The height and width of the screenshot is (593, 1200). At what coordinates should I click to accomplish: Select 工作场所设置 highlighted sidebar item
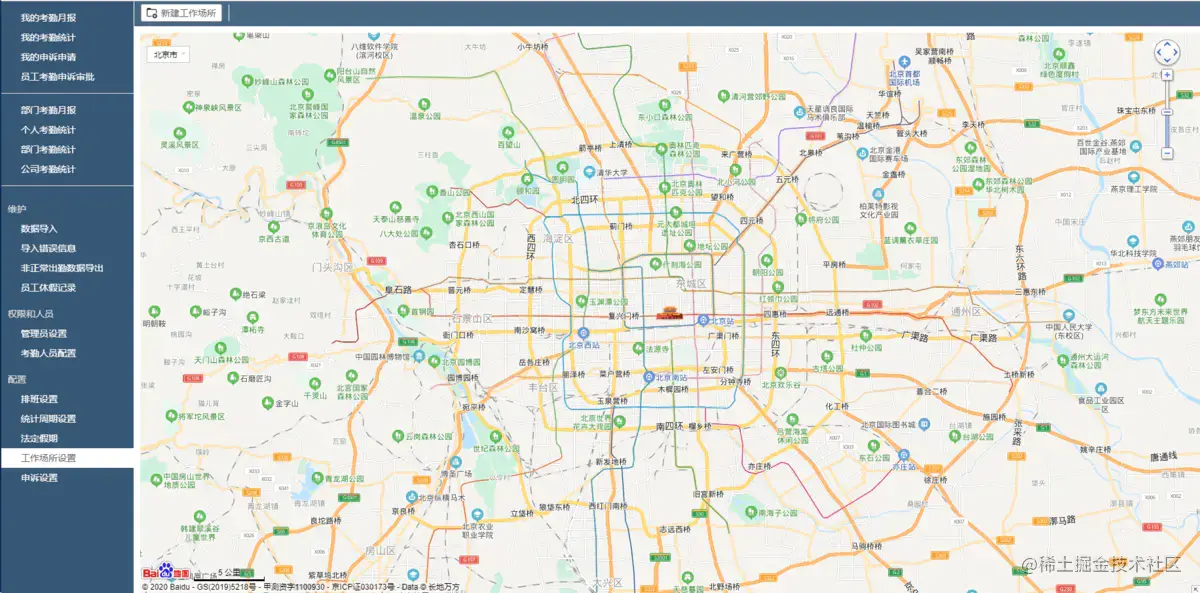67,458
